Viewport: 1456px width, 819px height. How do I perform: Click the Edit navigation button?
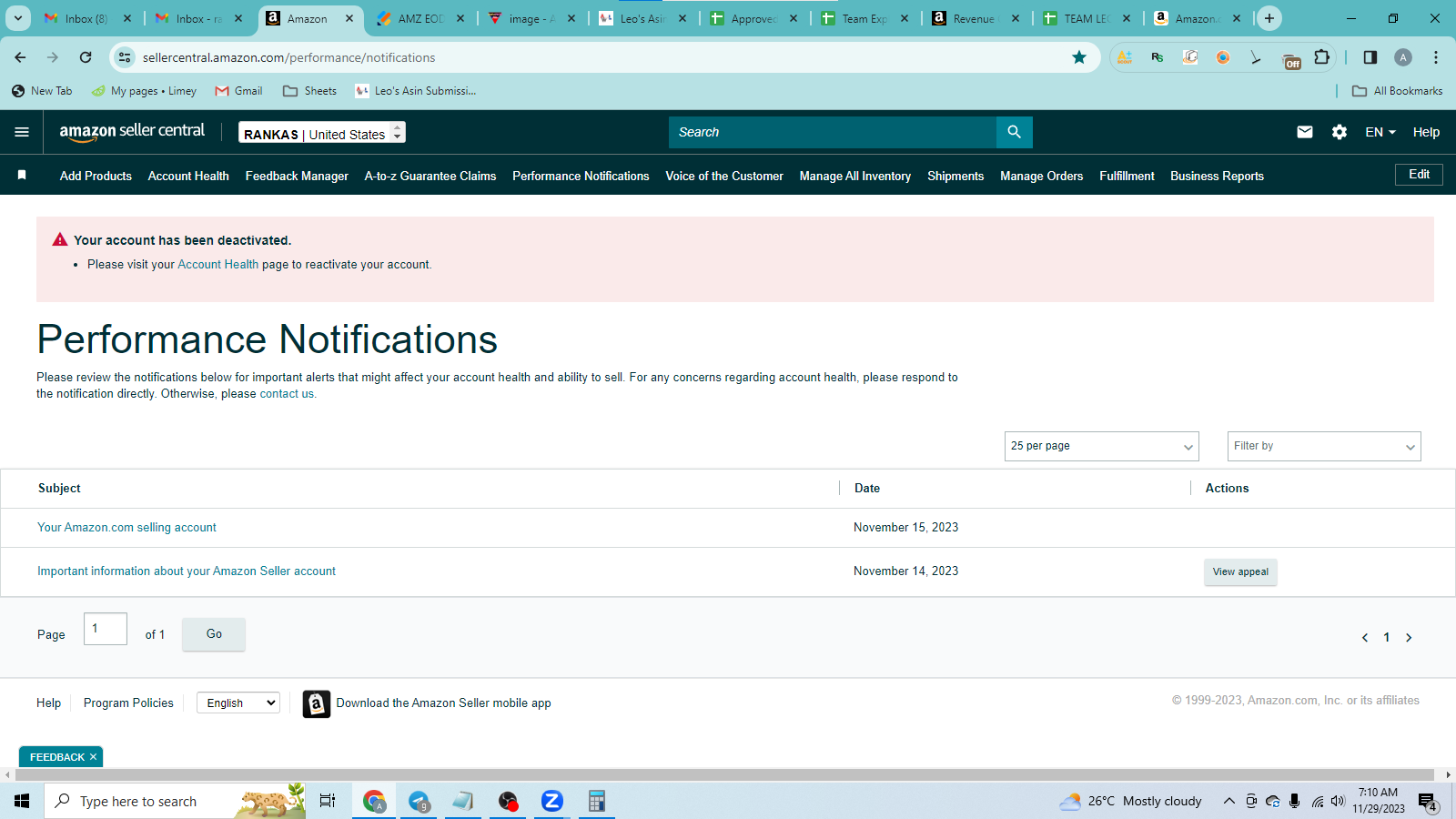pyautogui.click(x=1419, y=175)
